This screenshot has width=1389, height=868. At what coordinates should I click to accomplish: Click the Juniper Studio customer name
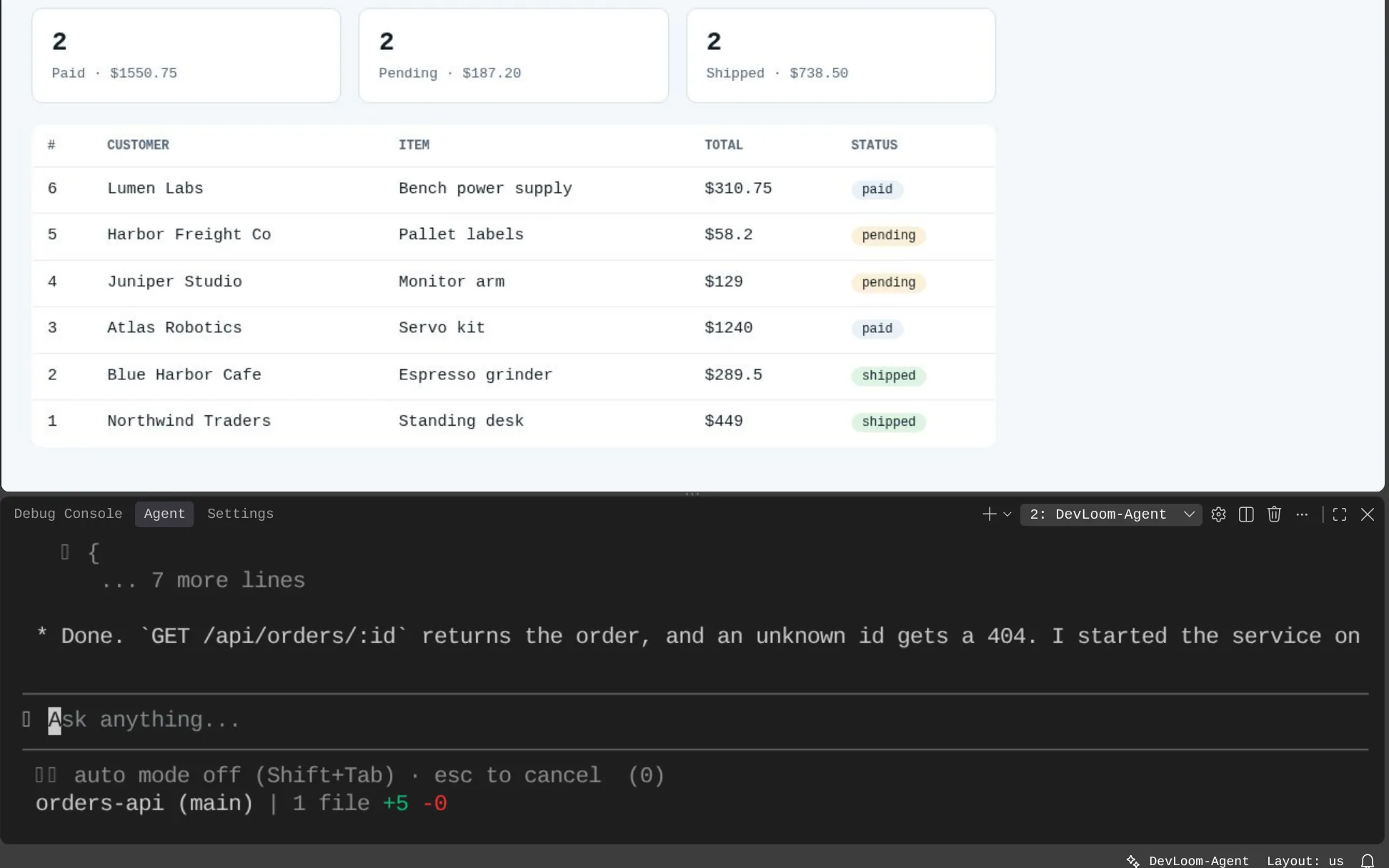174,281
